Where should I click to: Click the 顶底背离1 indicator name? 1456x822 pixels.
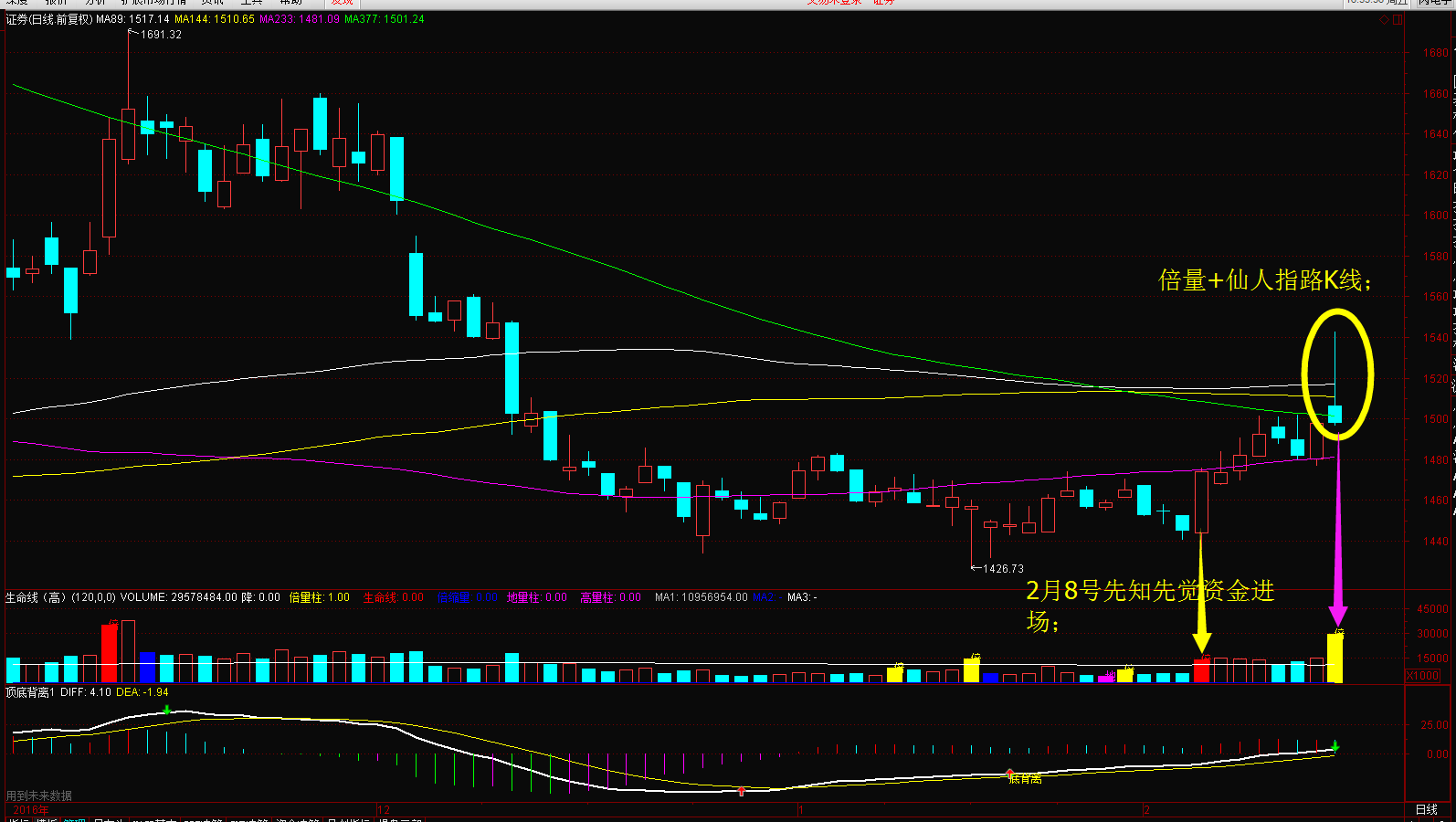[30, 692]
